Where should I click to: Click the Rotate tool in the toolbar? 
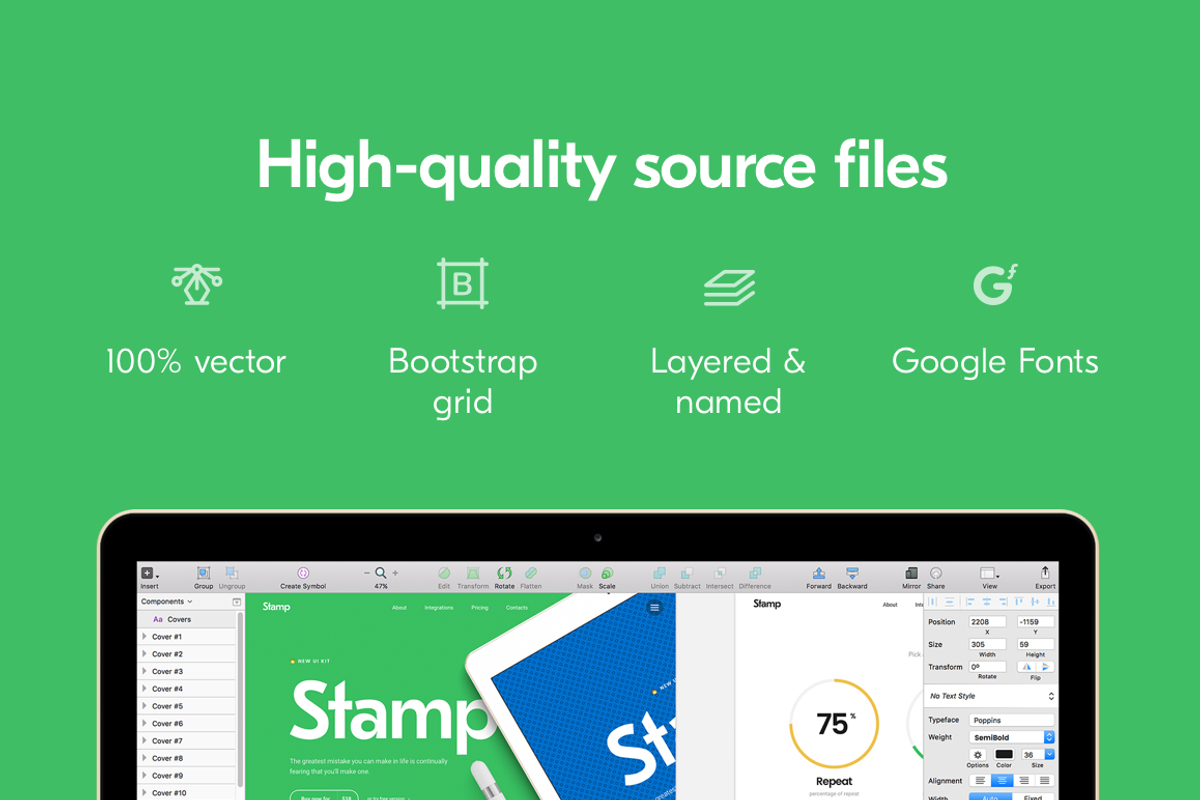coord(504,573)
